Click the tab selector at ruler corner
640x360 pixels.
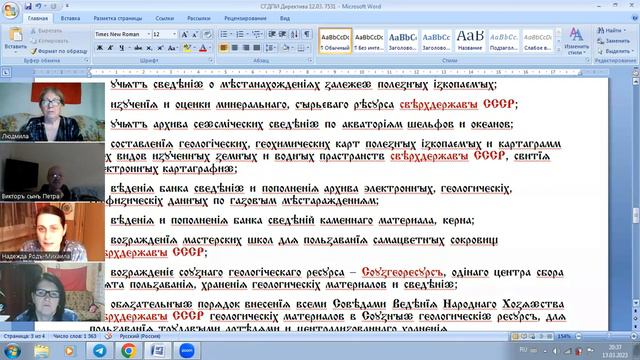tap(6, 72)
